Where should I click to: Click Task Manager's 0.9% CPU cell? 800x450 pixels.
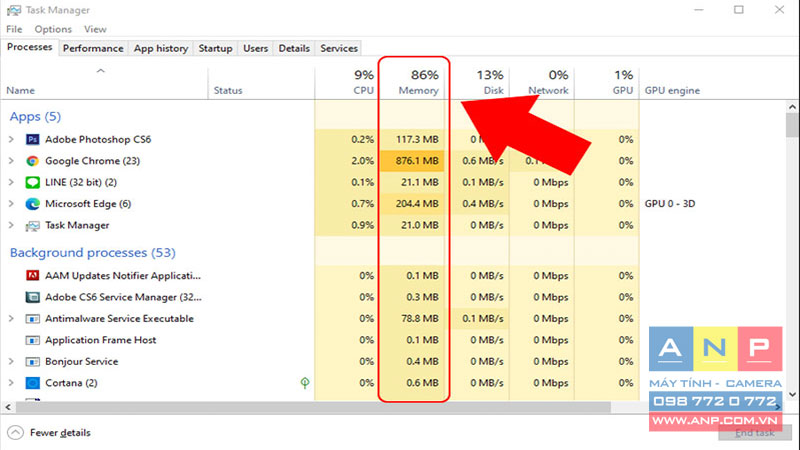(346, 225)
